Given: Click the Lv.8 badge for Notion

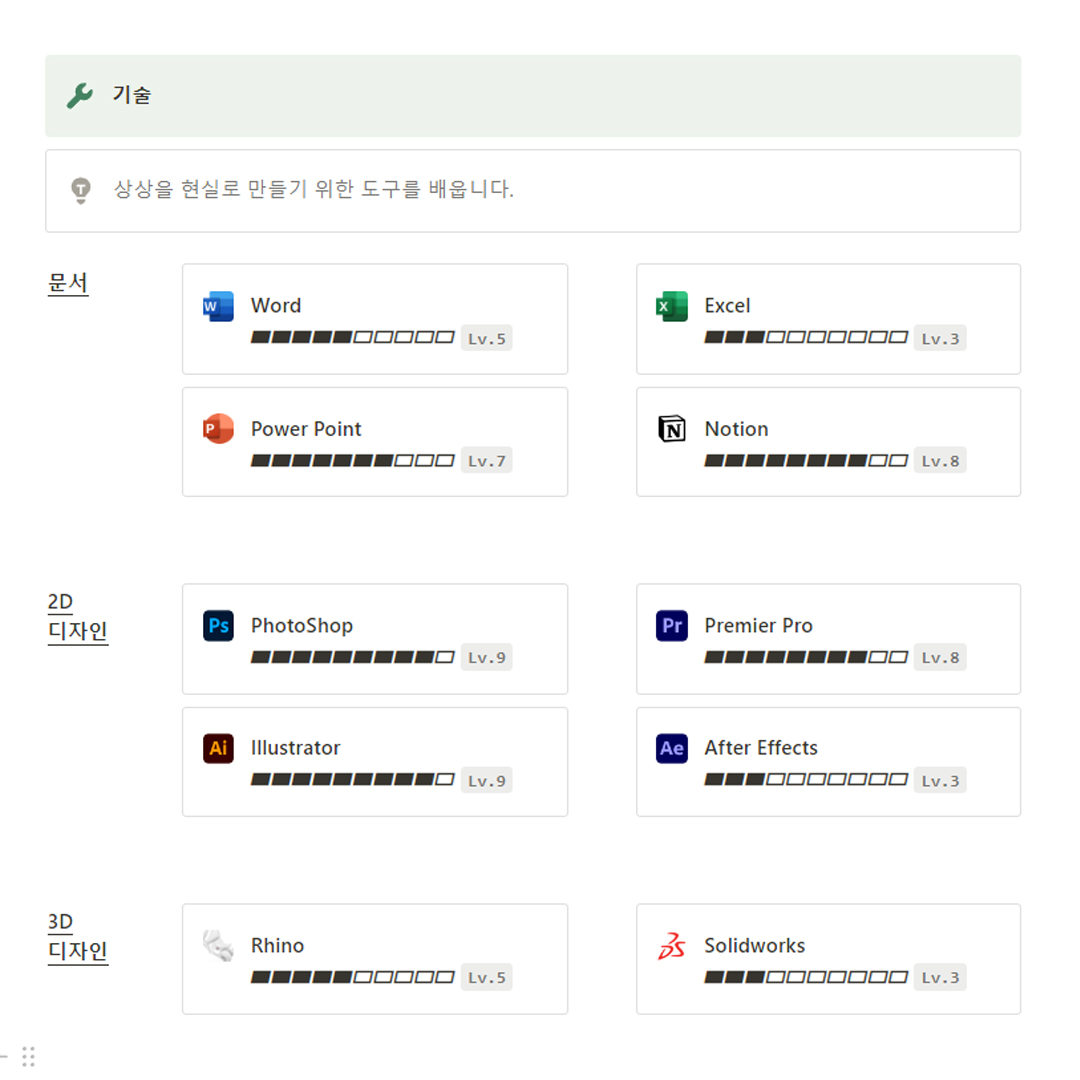Looking at the screenshot, I should point(940,461).
